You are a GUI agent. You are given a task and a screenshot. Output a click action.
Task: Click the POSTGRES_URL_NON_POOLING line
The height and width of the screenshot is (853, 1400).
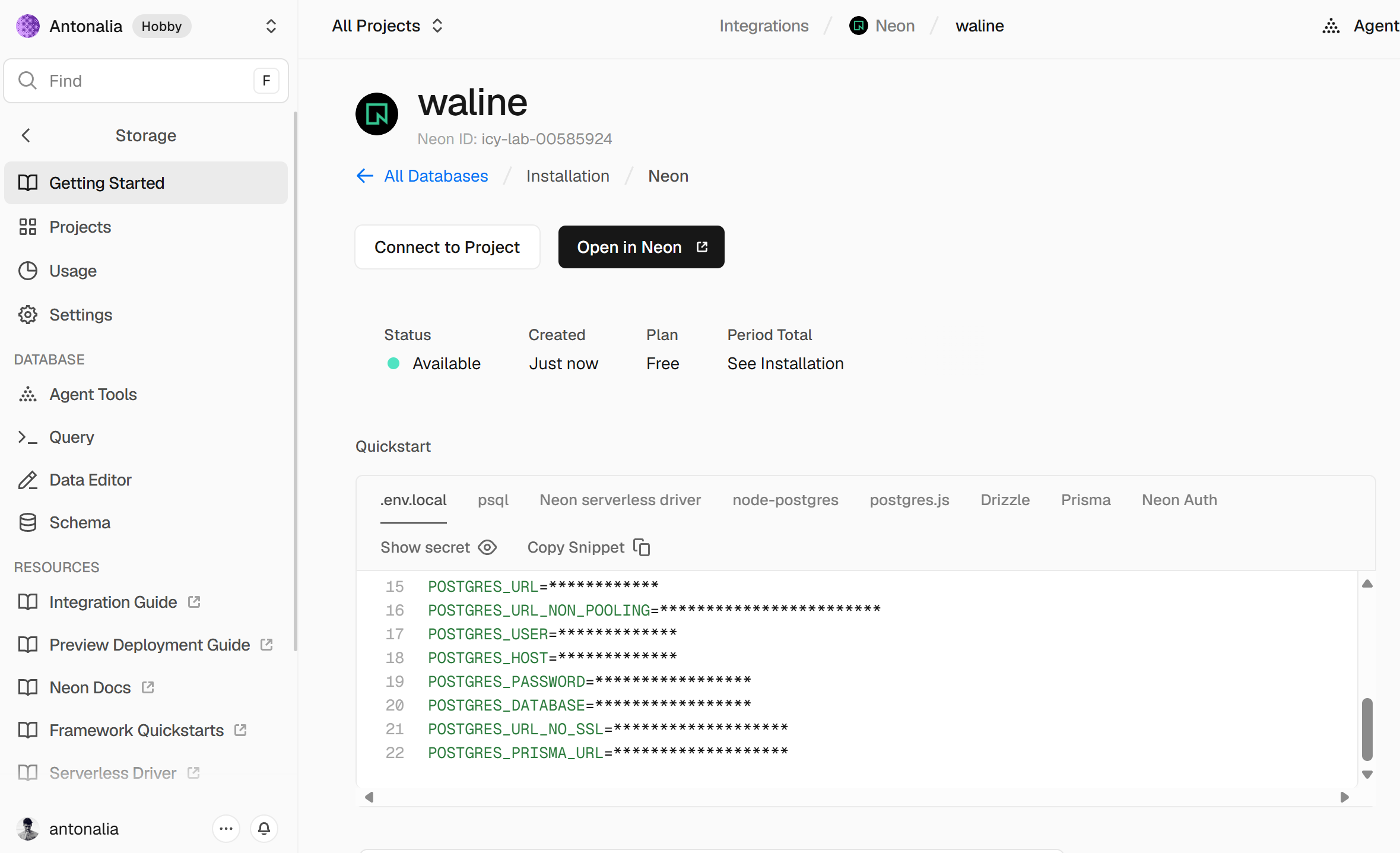pos(655,610)
